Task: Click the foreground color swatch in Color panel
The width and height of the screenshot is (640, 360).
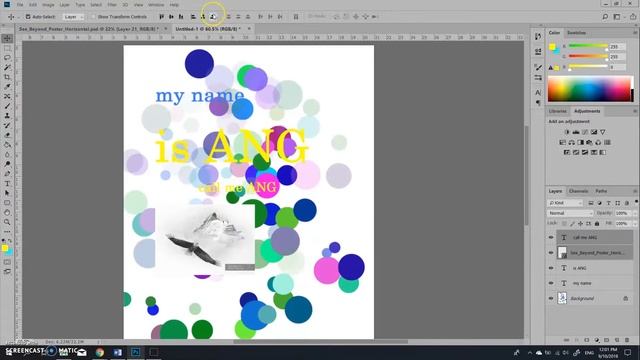Action: click(552, 47)
